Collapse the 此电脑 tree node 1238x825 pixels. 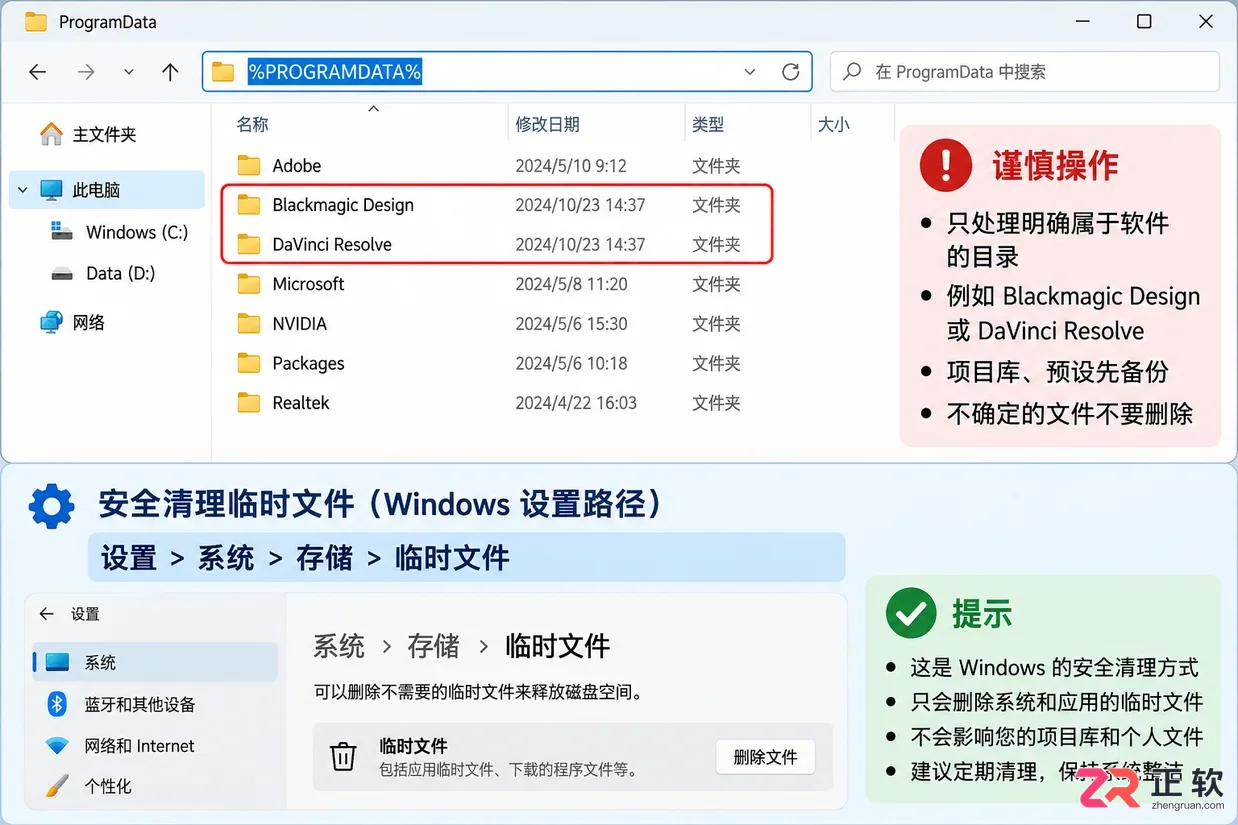pyautogui.click(x=21, y=189)
